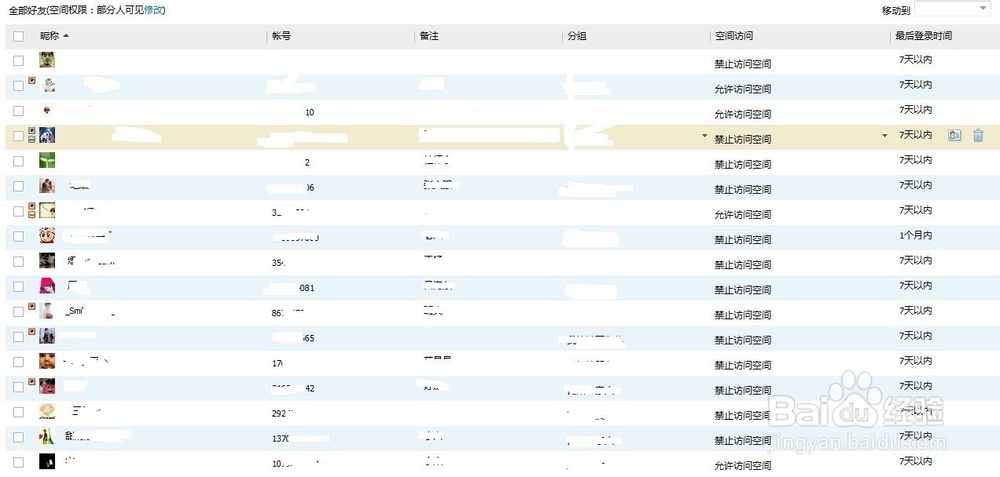Click the cartoon red-haired face avatar
Viewport: 1000px width, 477px height.
47,236
